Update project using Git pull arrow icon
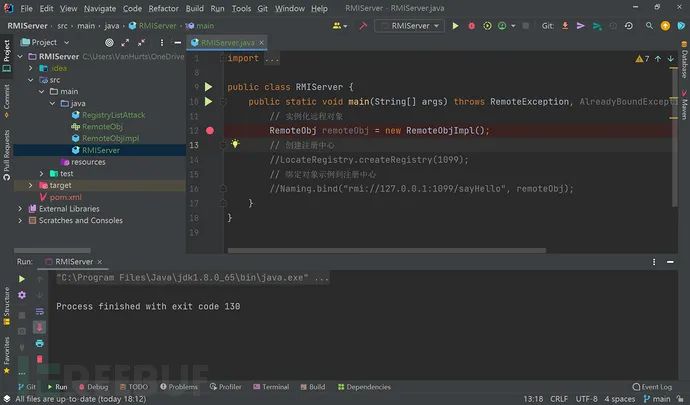This screenshot has width=690, height=405. tap(565, 26)
